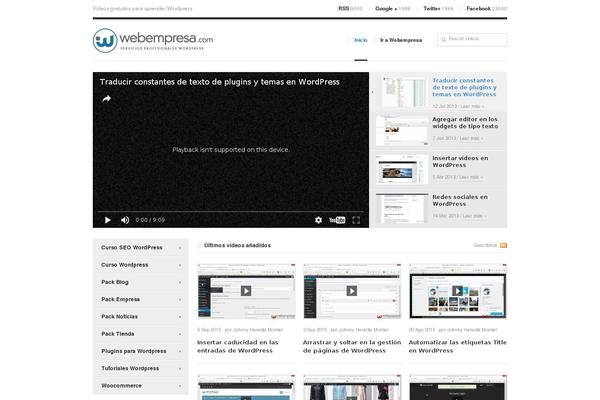This screenshot has height=400, width=600.
Task: Open 'Insertar caducidad en las entradas' title
Action: [x=238, y=346]
